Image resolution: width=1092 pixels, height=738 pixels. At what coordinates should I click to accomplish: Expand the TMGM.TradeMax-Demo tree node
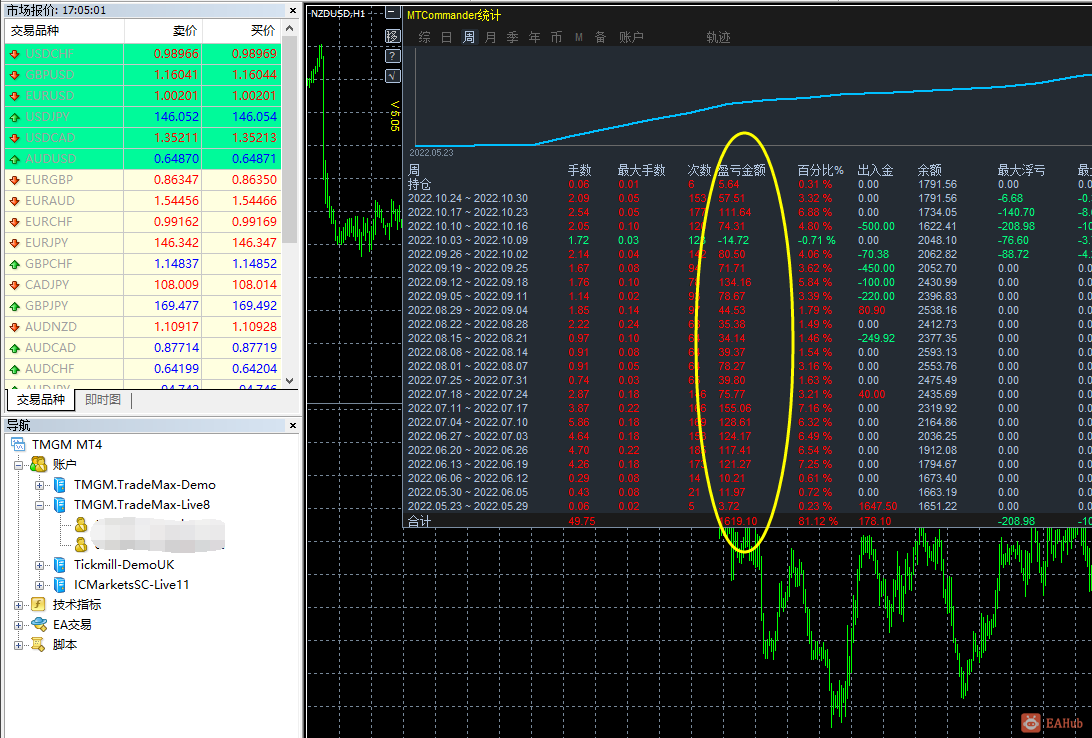pyautogui.click(x=40, y=485)
